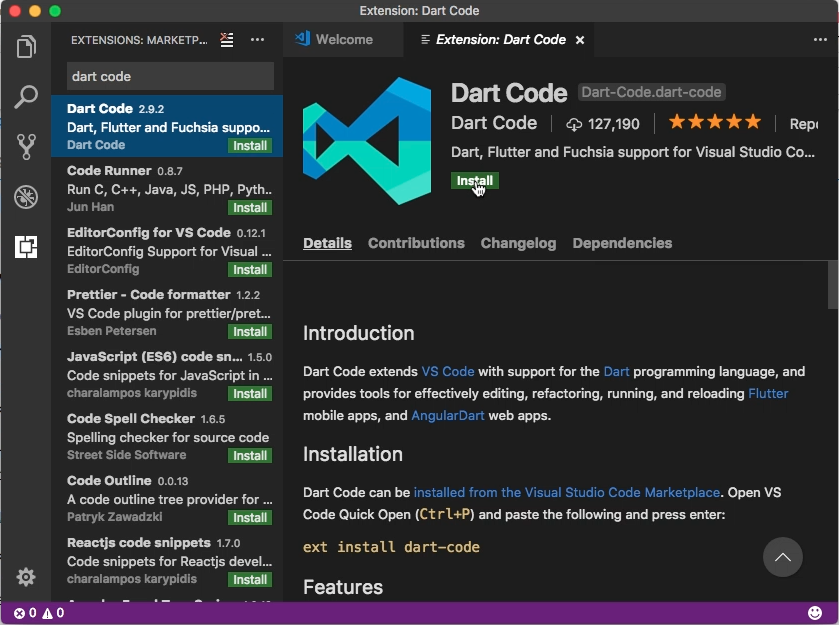Open the Contributions tab
Screen dimensions: 839x625
pyautogui.click(x=416, y=243)
